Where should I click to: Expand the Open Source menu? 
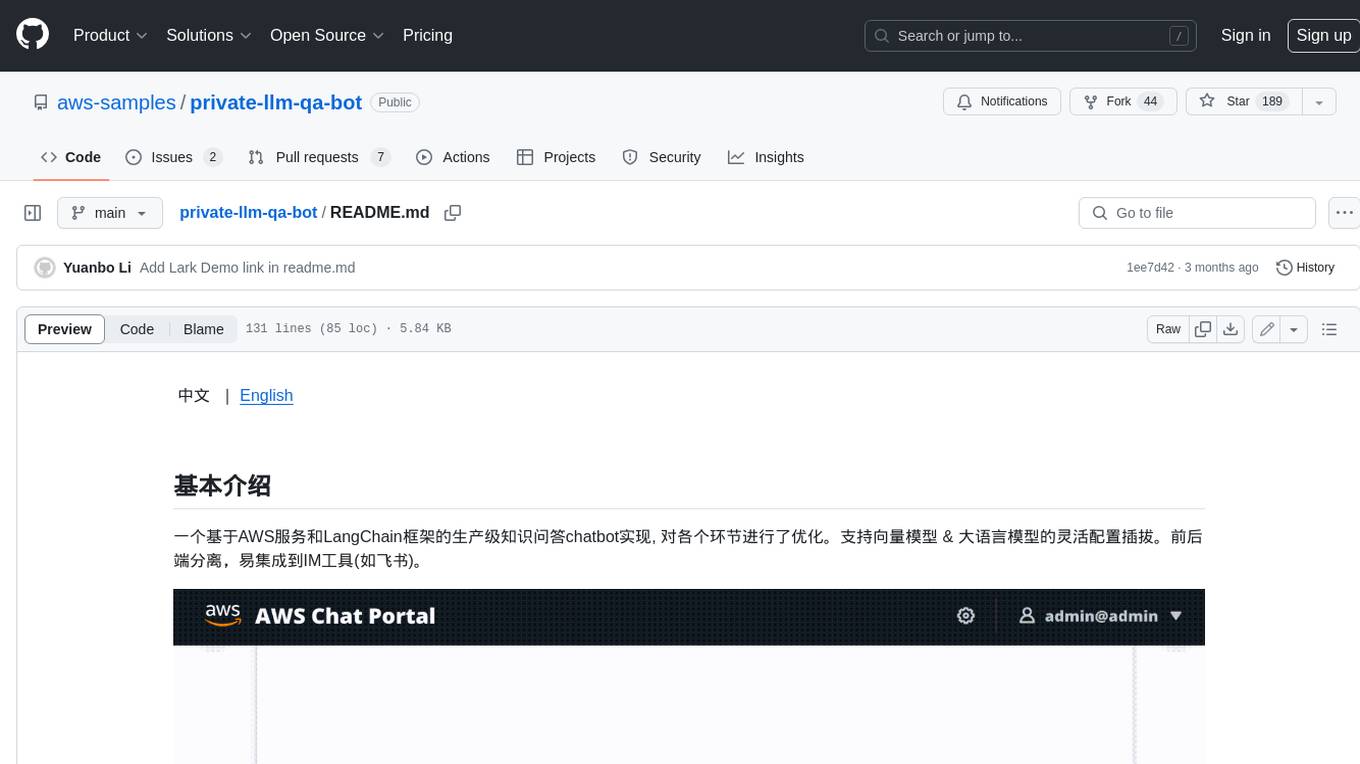(x=327, y=35)
